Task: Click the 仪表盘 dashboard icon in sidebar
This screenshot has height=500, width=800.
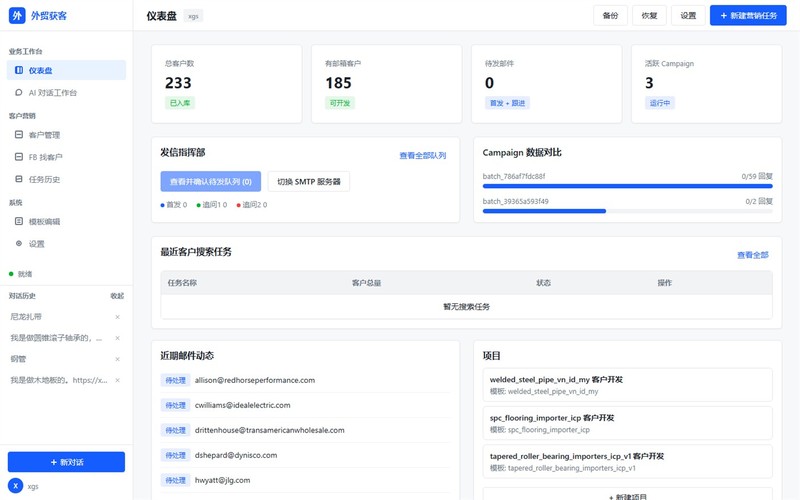Action: 19,70
